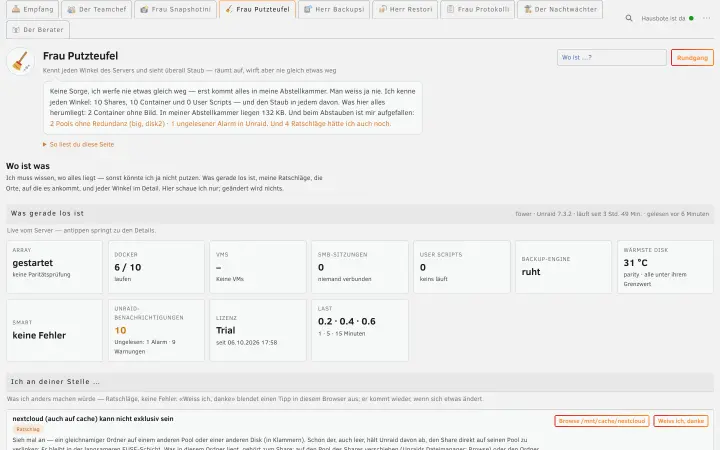Image resolution: width=720 pixels, height=450 pixels.
Task: Open the Wärmste Disk 31 °C card
Action: point(665,267)
